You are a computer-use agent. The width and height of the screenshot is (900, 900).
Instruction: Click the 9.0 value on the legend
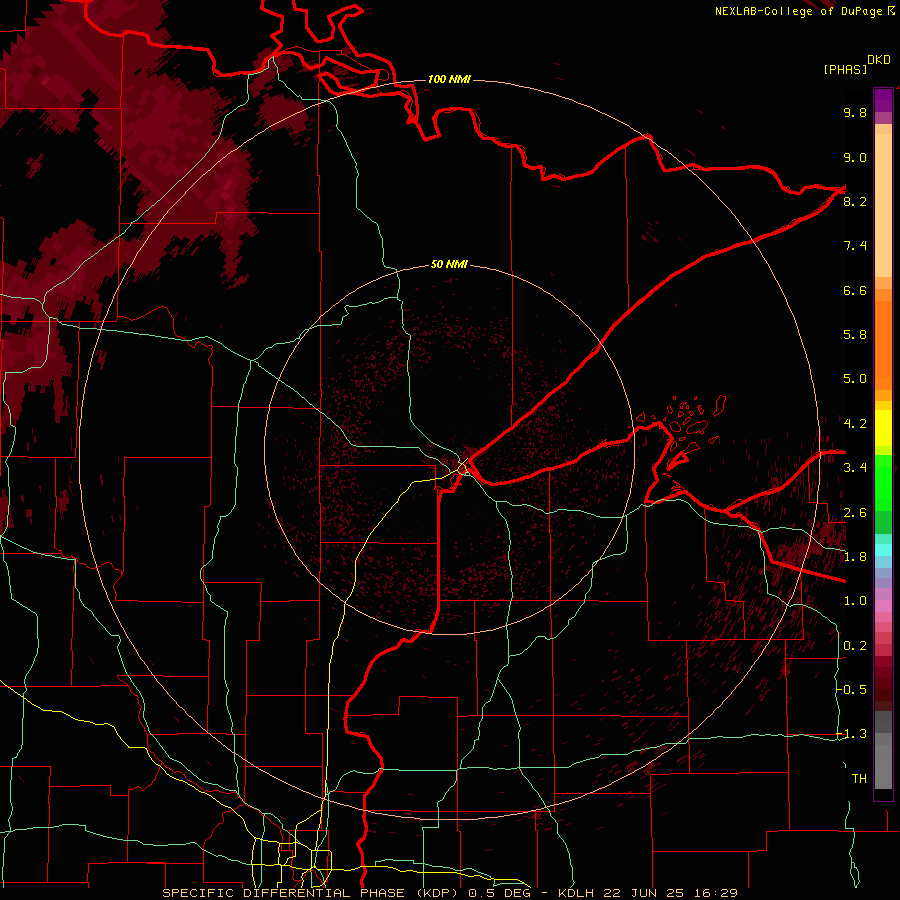click(x=855, y=157)
